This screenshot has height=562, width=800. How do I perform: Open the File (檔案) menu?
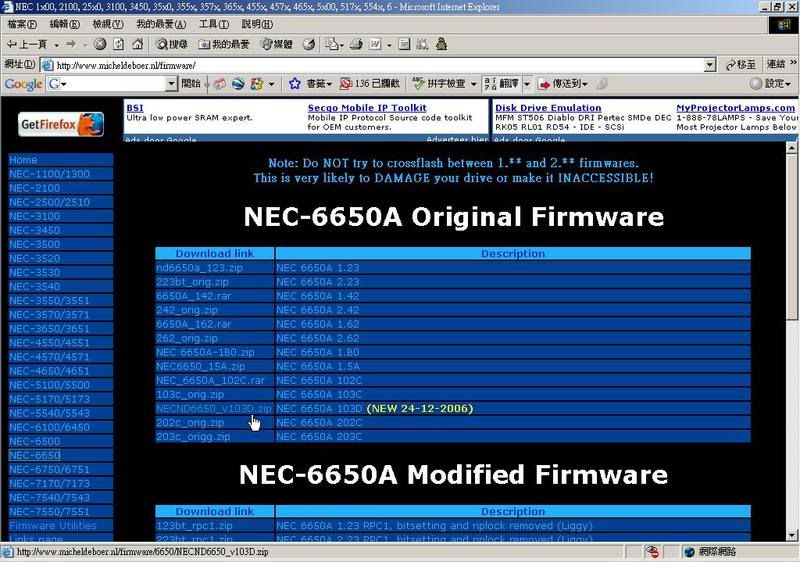pos(22,24)
